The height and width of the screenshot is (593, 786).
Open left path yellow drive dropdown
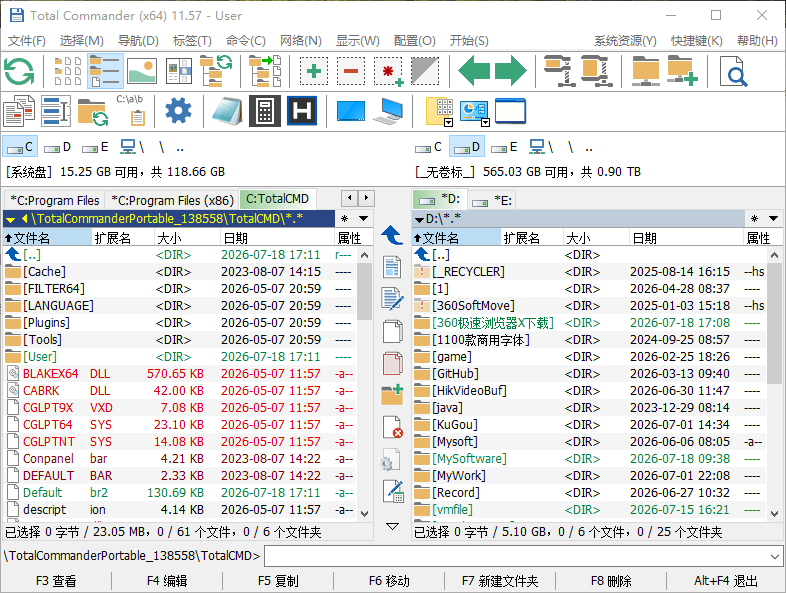click(11, 219)
